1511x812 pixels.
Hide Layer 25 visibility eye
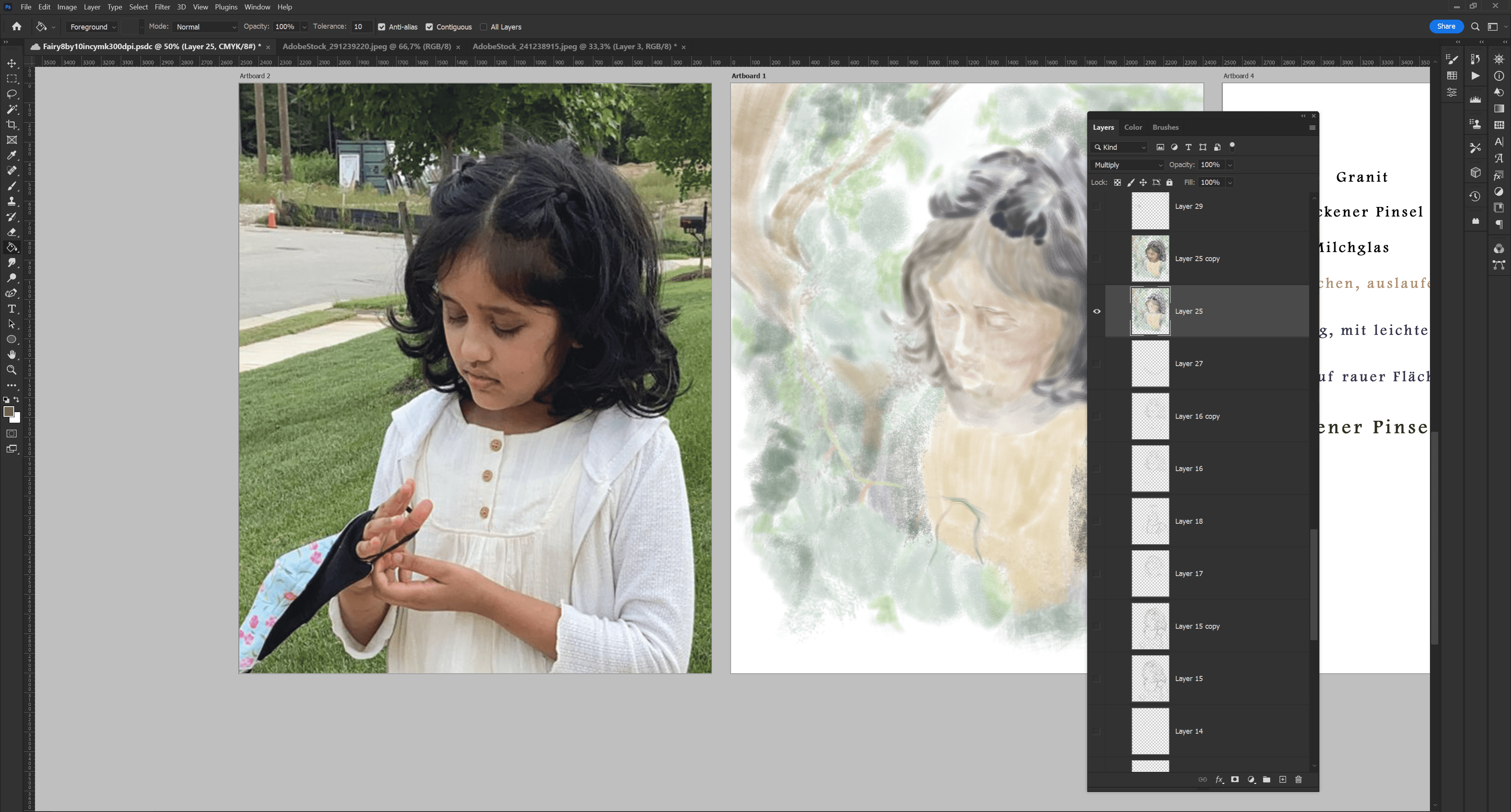point(1096,311)
